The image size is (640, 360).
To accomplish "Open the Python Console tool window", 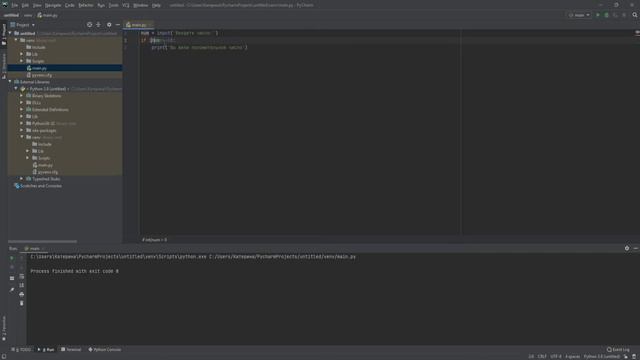I will click(x=105, y=350).
